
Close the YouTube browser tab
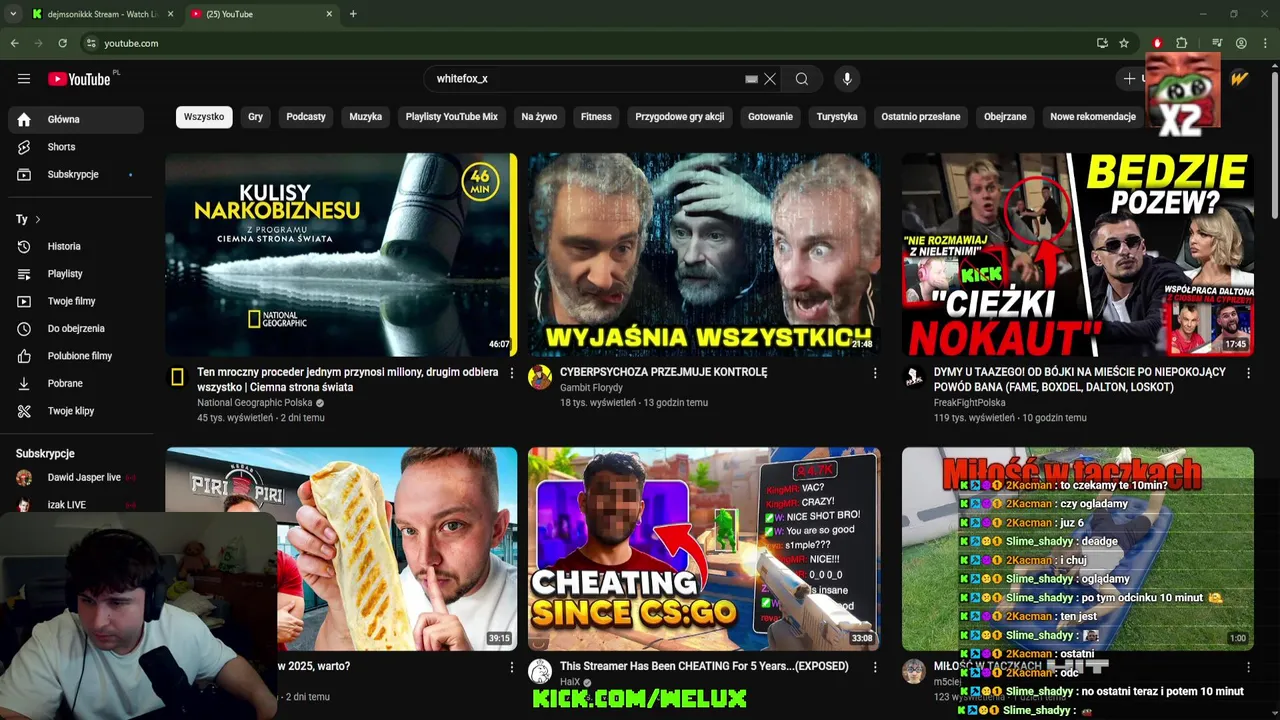[x=329, y=14]
